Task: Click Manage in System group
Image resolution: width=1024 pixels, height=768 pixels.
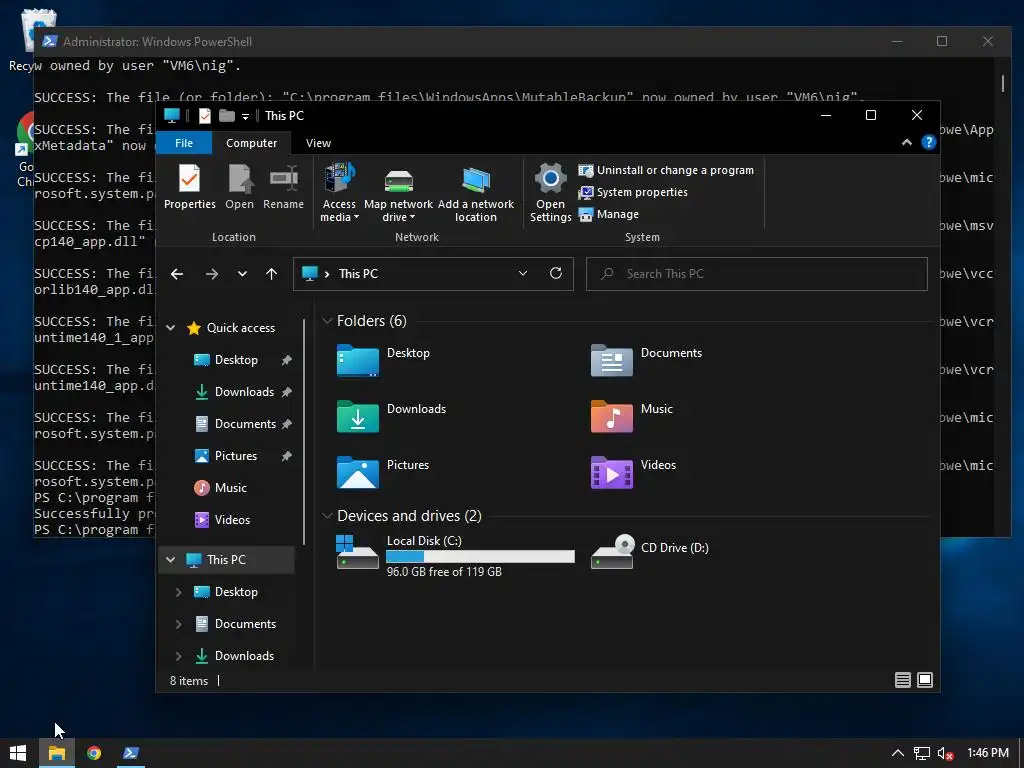Action: point(609,214)
